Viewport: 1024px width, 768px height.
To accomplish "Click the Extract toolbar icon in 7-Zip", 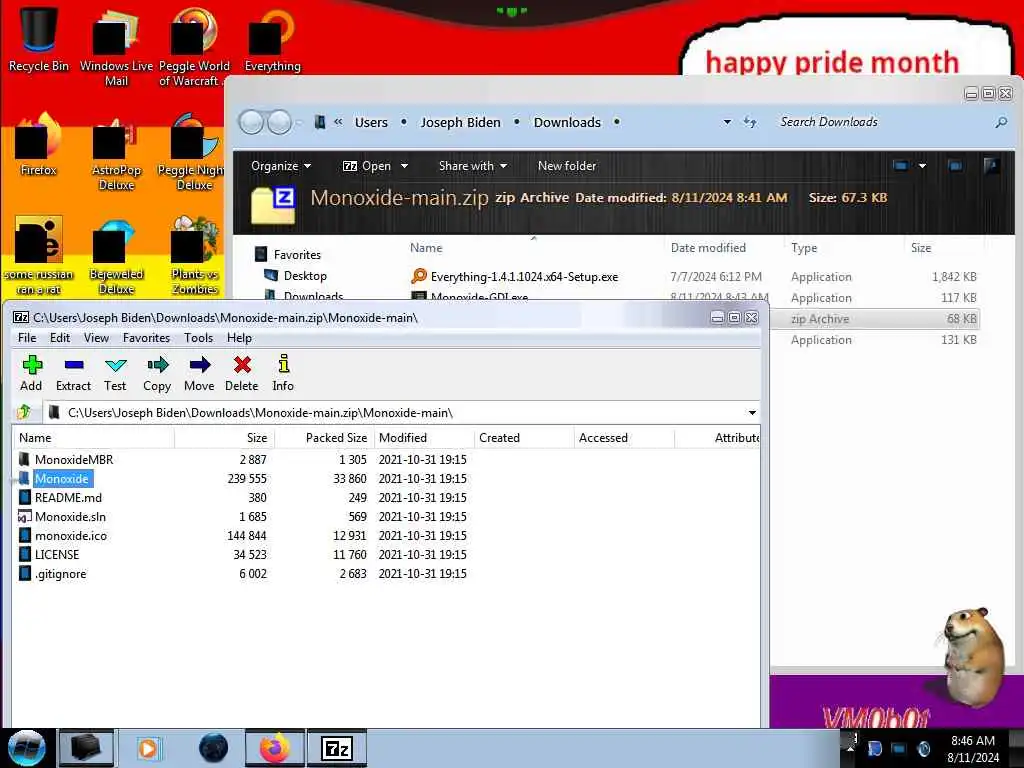I will coord(73,373).
